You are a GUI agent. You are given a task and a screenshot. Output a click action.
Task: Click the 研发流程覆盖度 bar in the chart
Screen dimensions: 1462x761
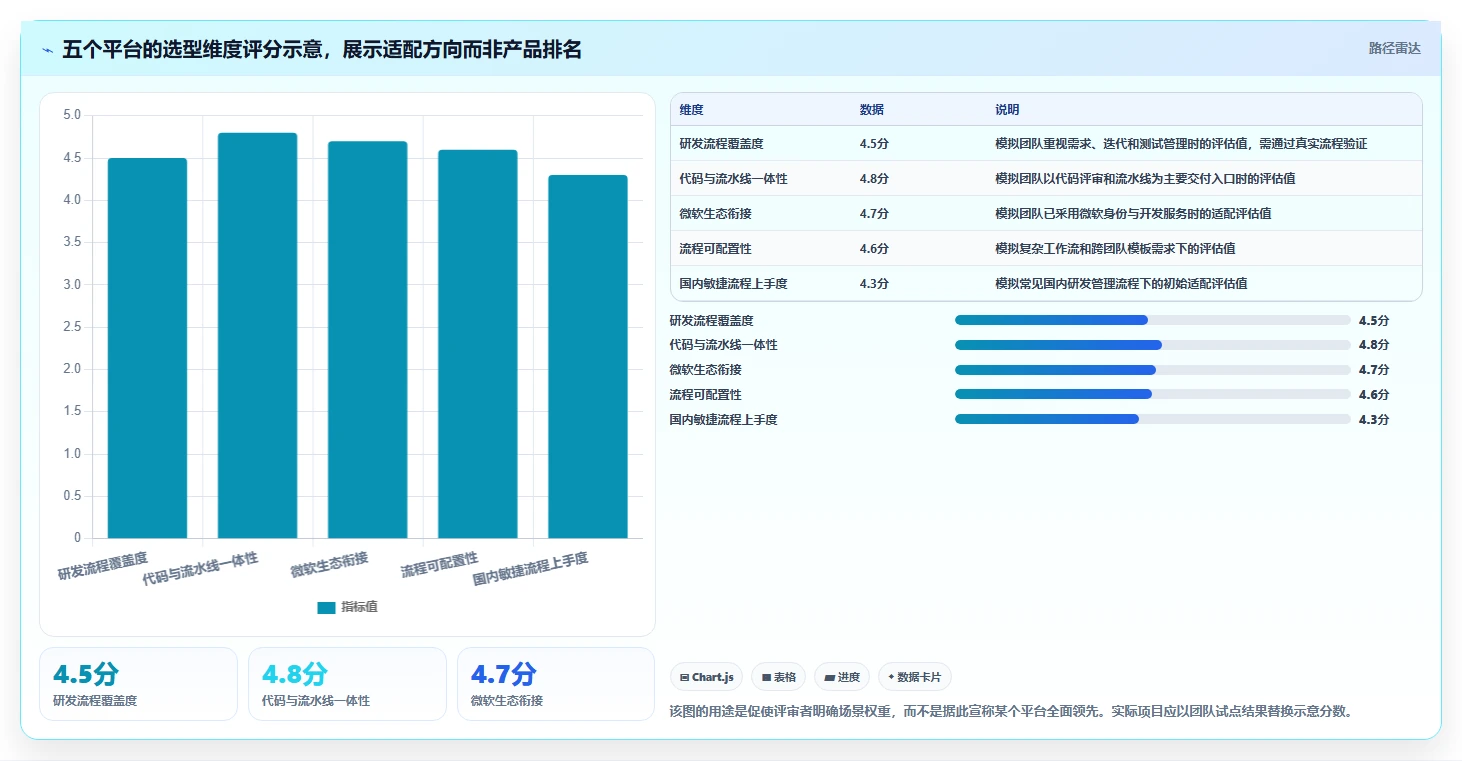[147, 348]
